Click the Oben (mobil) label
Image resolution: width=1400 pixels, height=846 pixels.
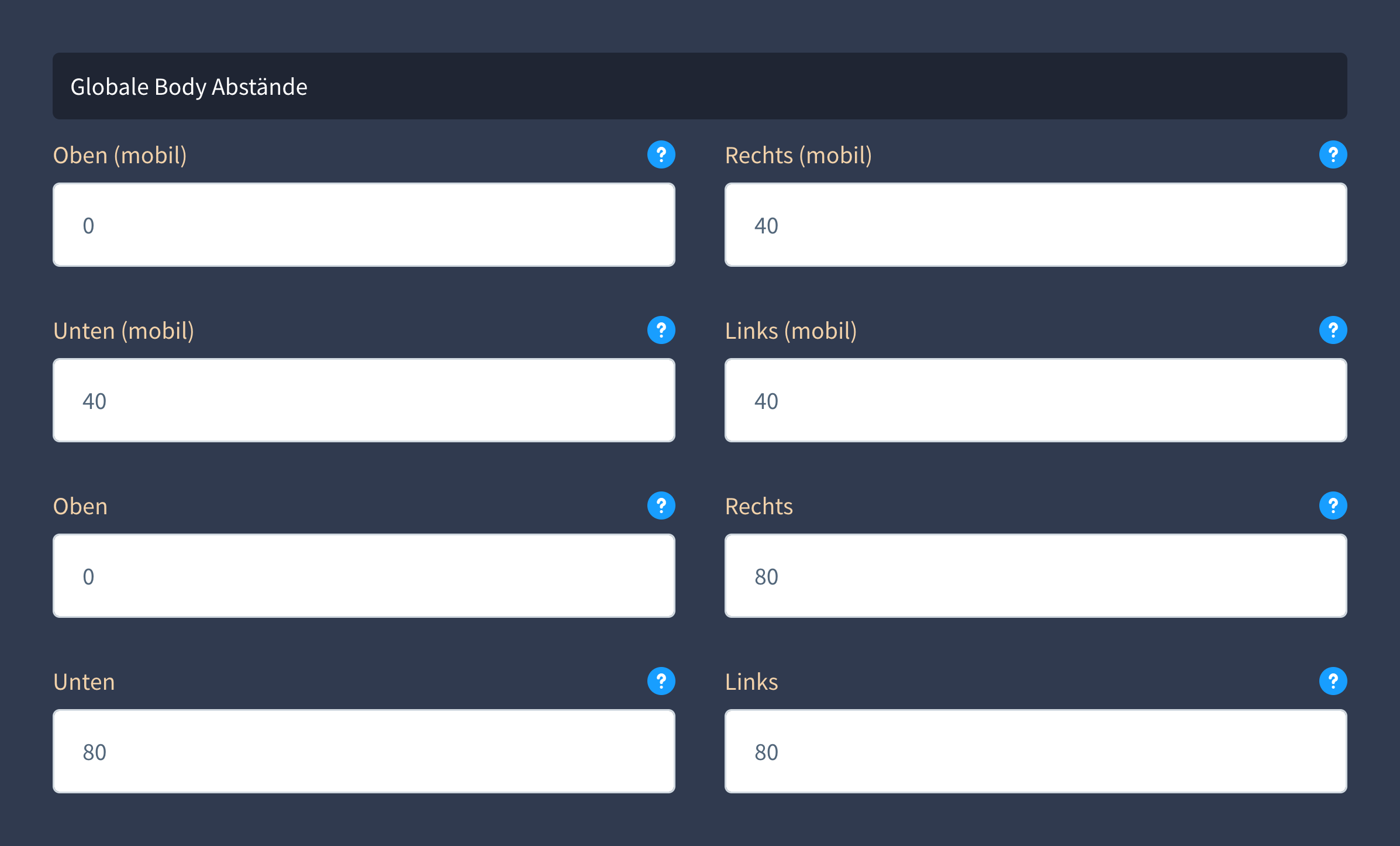coord(120,156)
